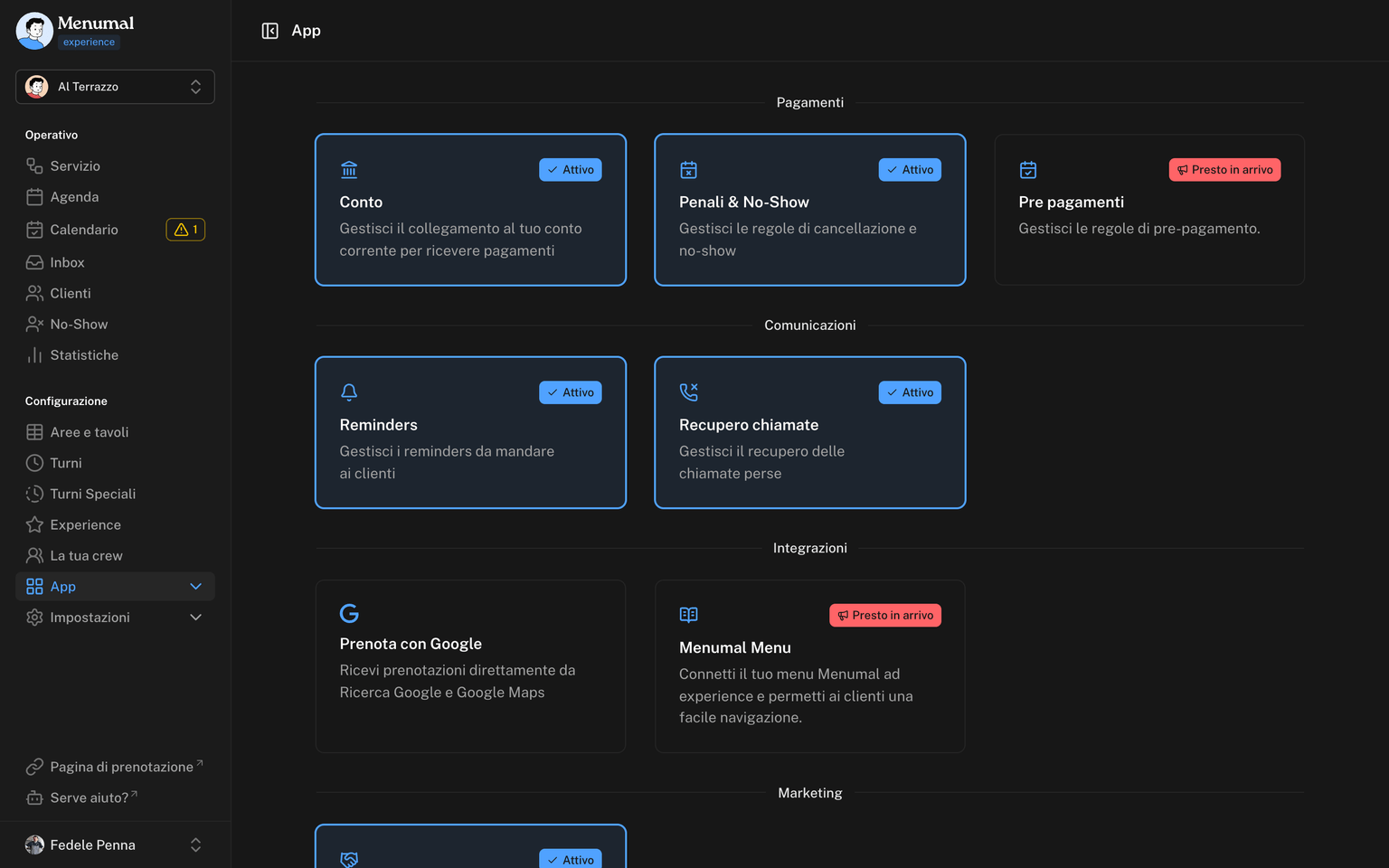Click the bell icon on Reminders card
The image size is (1389, 868).
pos(349,392)
